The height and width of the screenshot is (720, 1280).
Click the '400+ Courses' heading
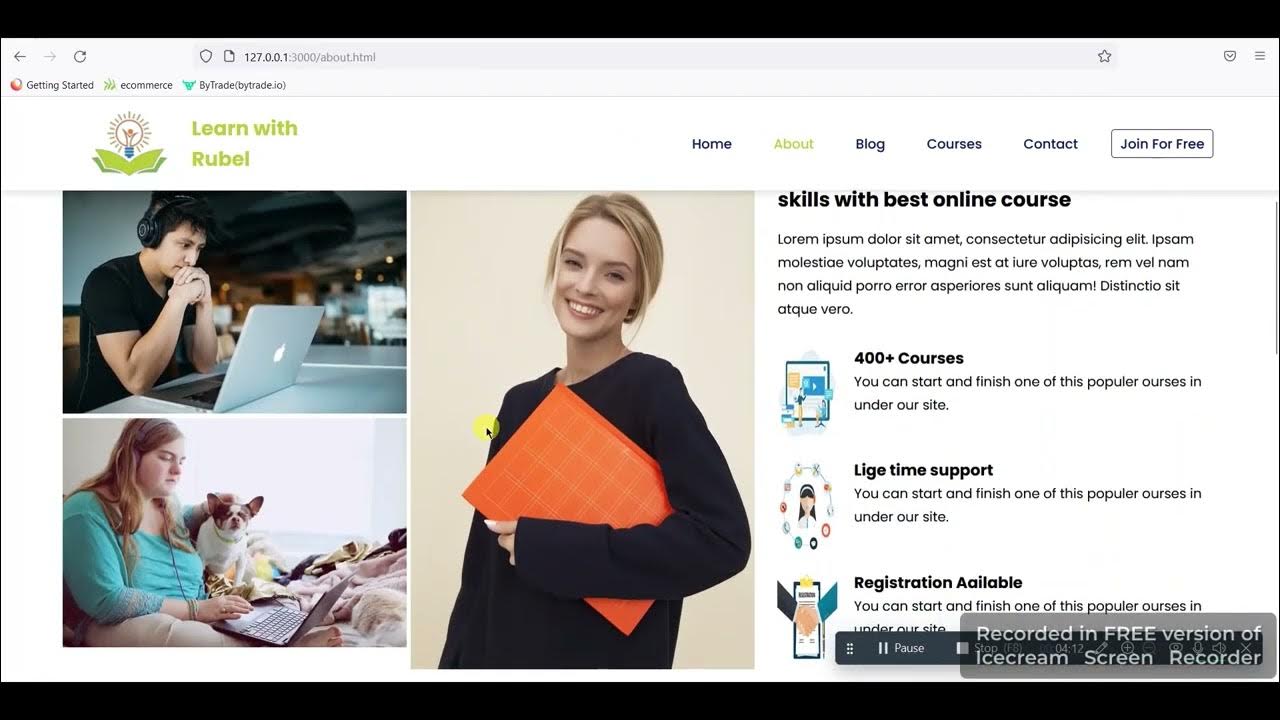(x=909, y=358)
